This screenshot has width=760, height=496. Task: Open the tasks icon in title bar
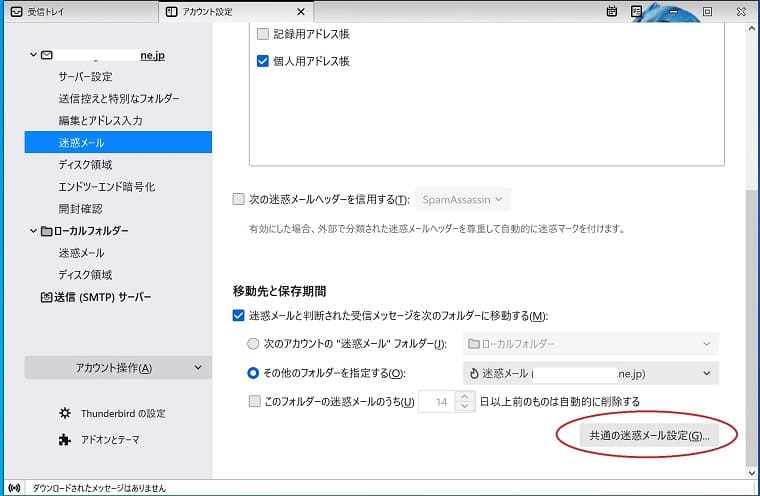636,11
